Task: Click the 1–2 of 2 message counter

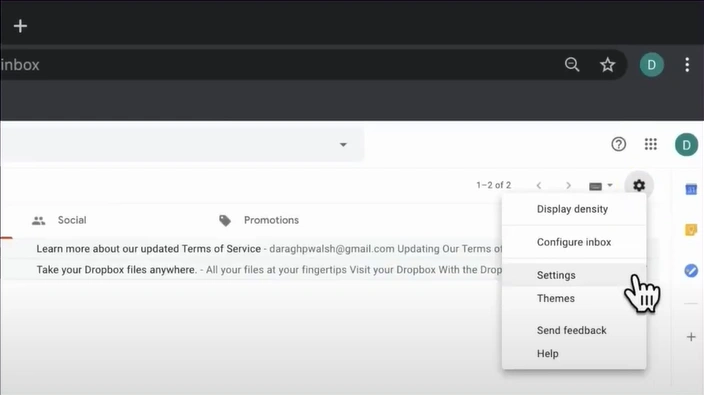Action: coord(493,185)
